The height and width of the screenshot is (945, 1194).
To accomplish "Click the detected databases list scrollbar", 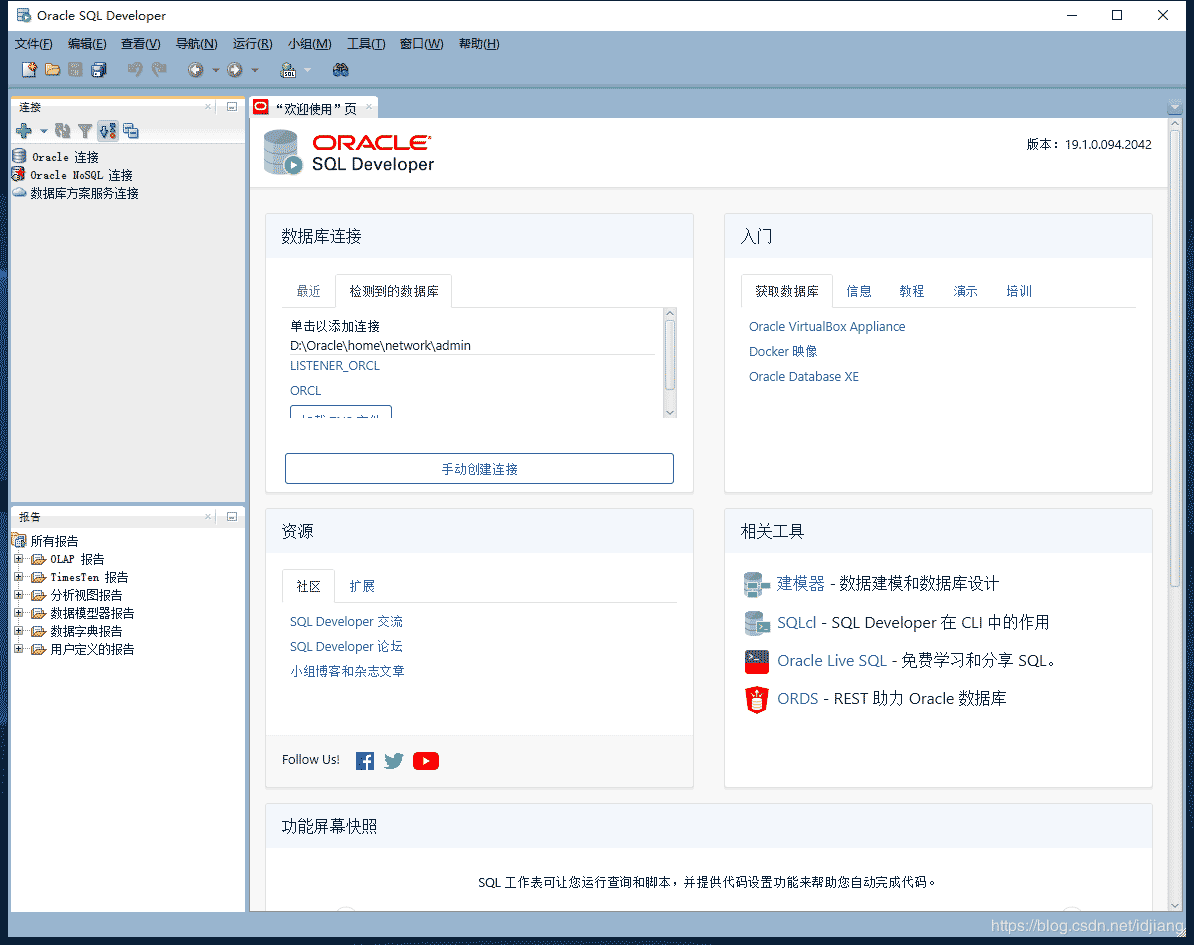I will click(670, 355).
